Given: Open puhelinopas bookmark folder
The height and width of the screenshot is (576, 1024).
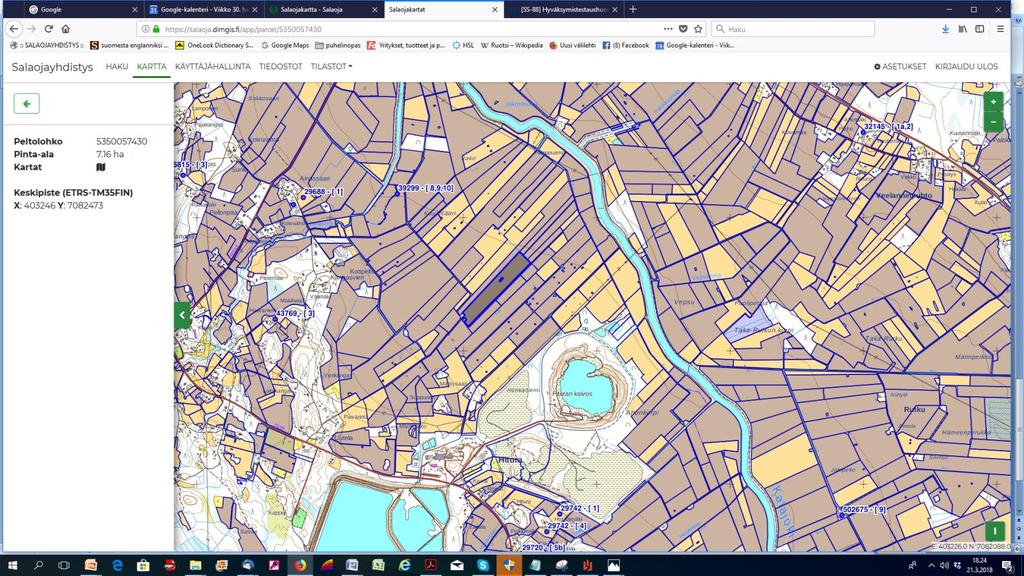Looking at the screenshot, I should 338,45.
